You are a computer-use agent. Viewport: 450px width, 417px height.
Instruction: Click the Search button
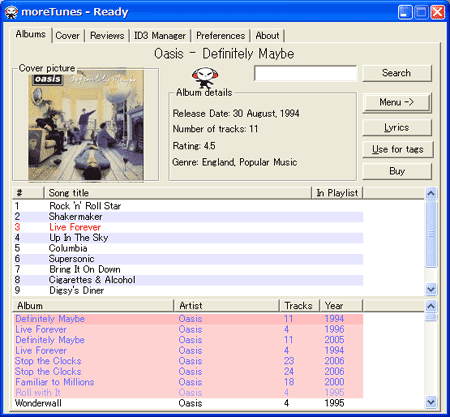tap(397, 73)
